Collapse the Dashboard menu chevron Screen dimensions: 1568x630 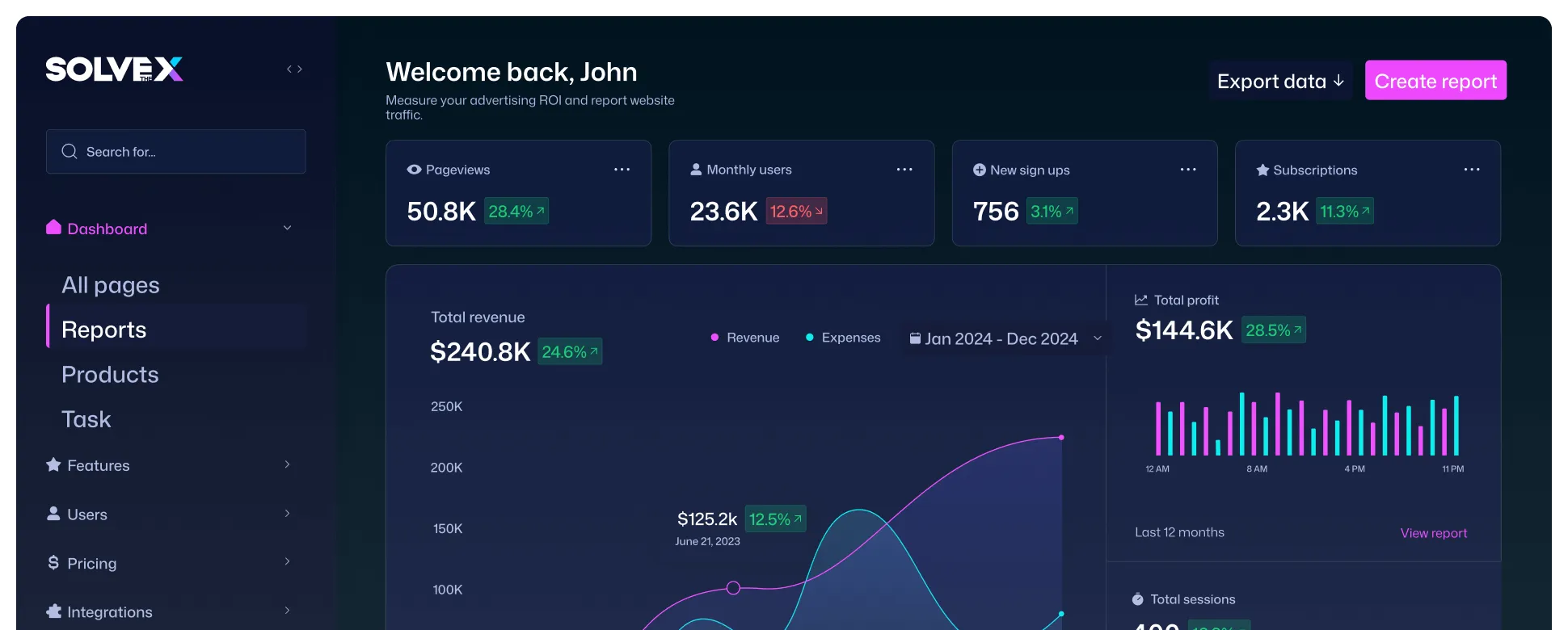click(x=287, y=229)
